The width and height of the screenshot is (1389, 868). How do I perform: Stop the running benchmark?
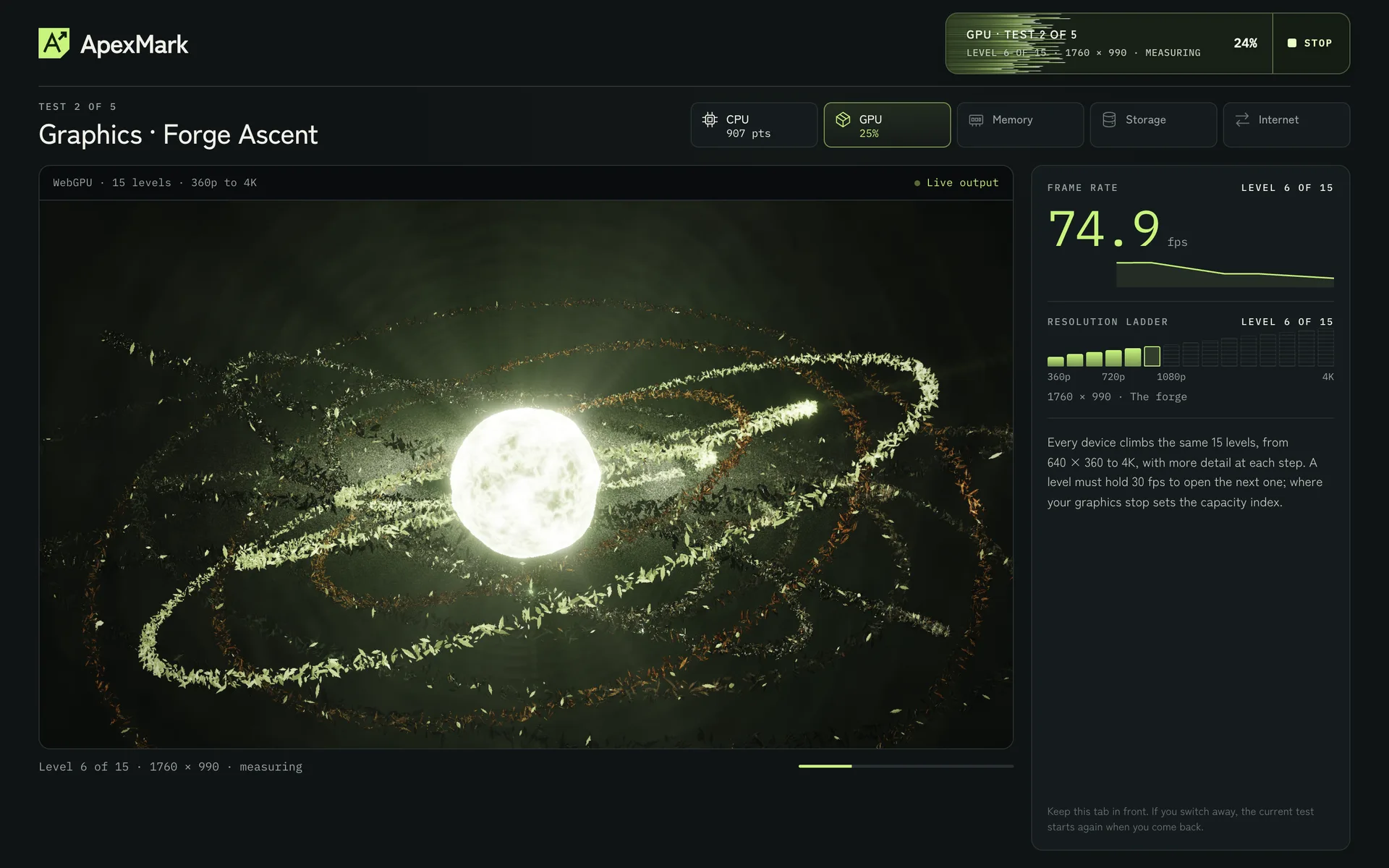tap(1311, 43)
